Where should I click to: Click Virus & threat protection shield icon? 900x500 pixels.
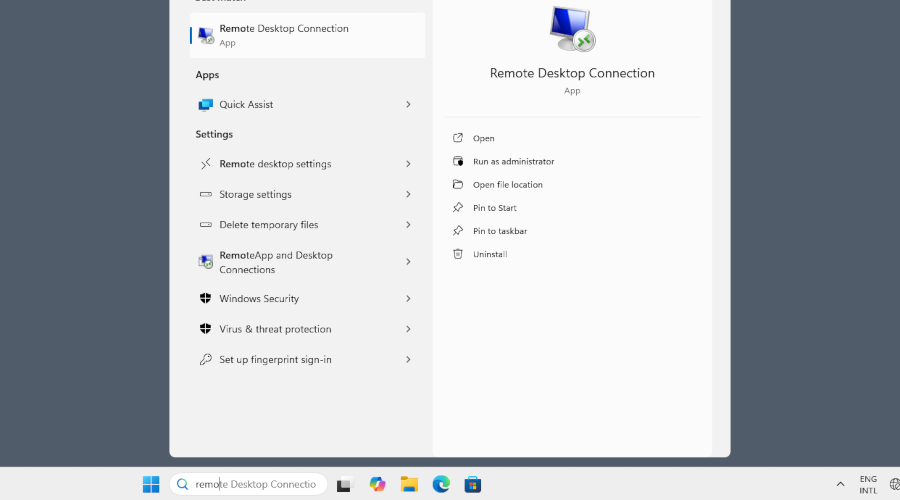(205, 329)
